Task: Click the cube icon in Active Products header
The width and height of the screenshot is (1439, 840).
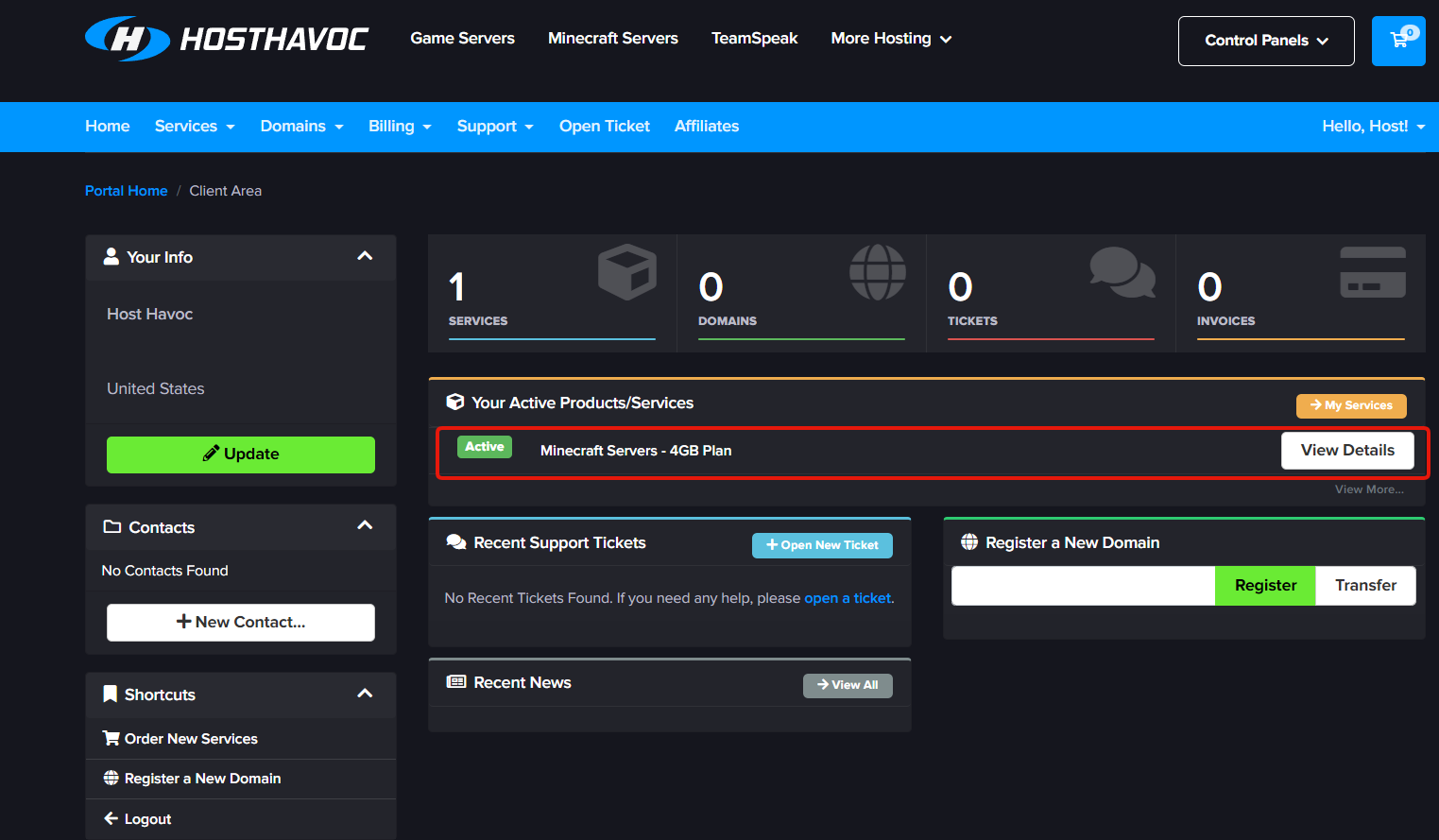Action: (455, 402)
